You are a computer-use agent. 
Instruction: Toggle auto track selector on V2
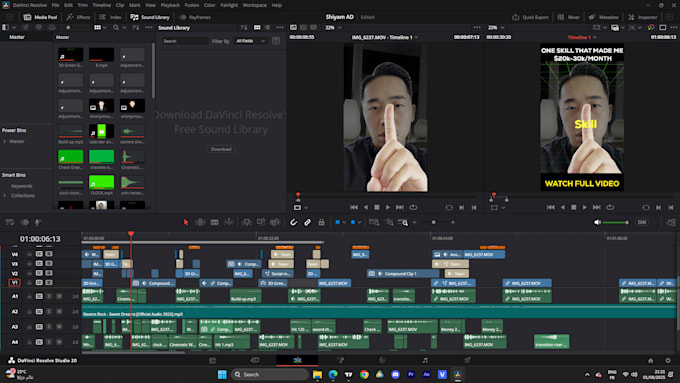pos(39,273)
